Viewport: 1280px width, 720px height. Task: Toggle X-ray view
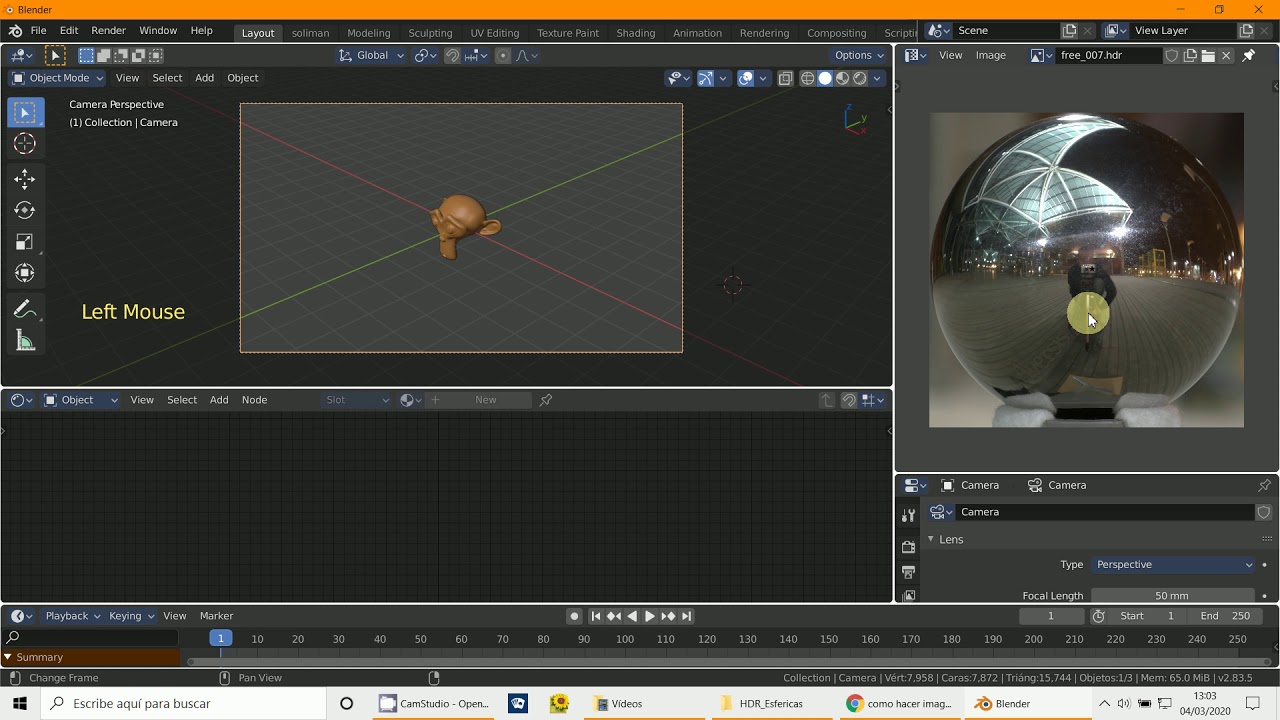pyautogui.click(x=786, y=78)
